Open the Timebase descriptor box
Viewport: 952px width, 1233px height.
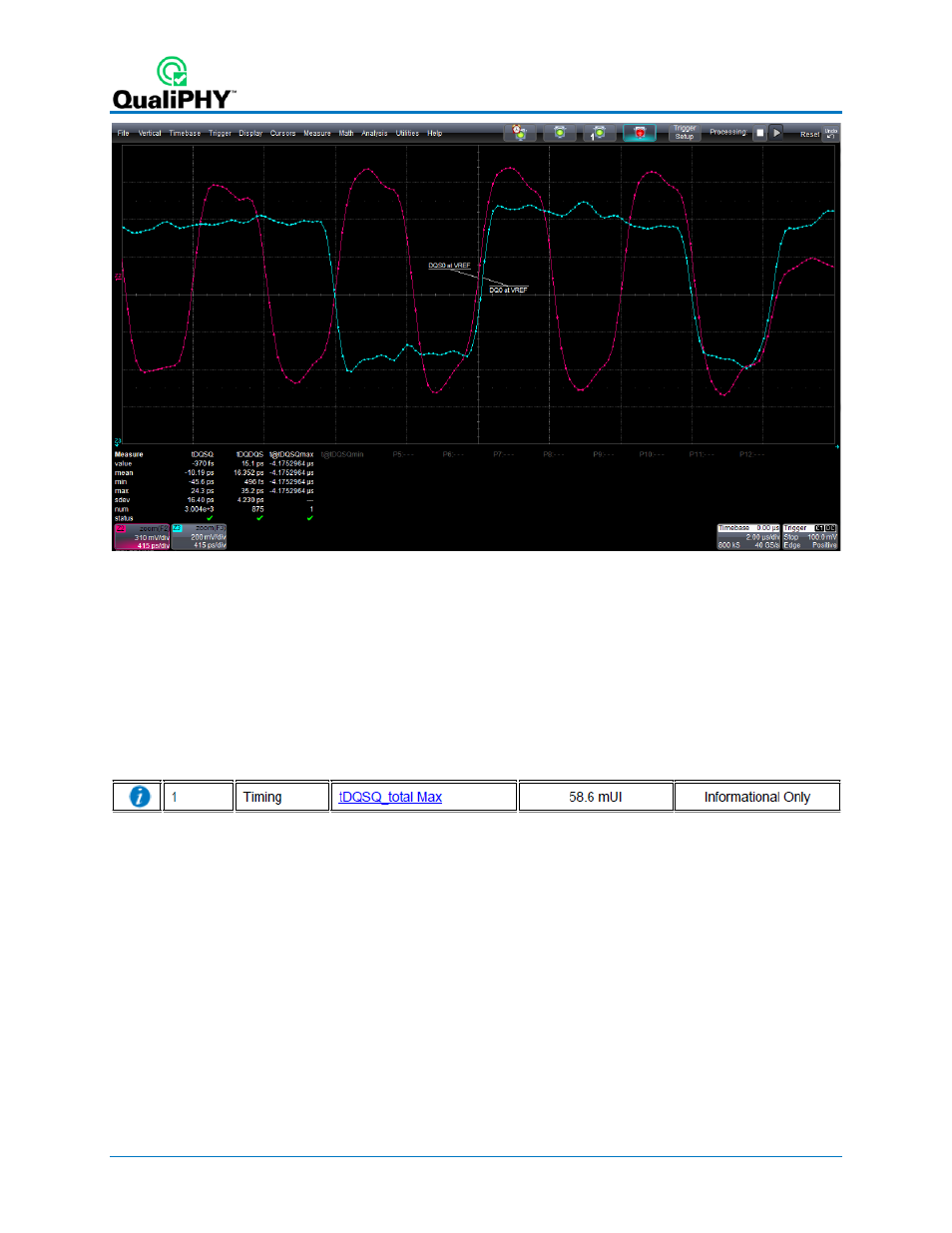748,537
